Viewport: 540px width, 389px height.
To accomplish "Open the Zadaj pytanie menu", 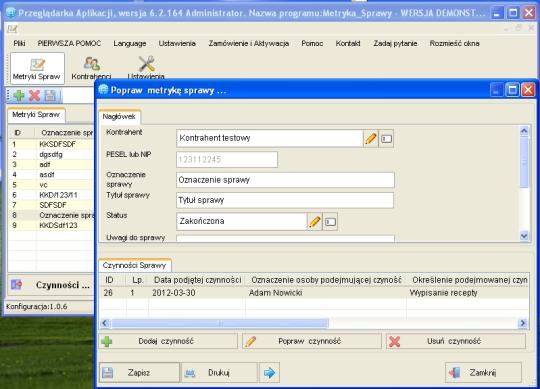I will 395,43.
